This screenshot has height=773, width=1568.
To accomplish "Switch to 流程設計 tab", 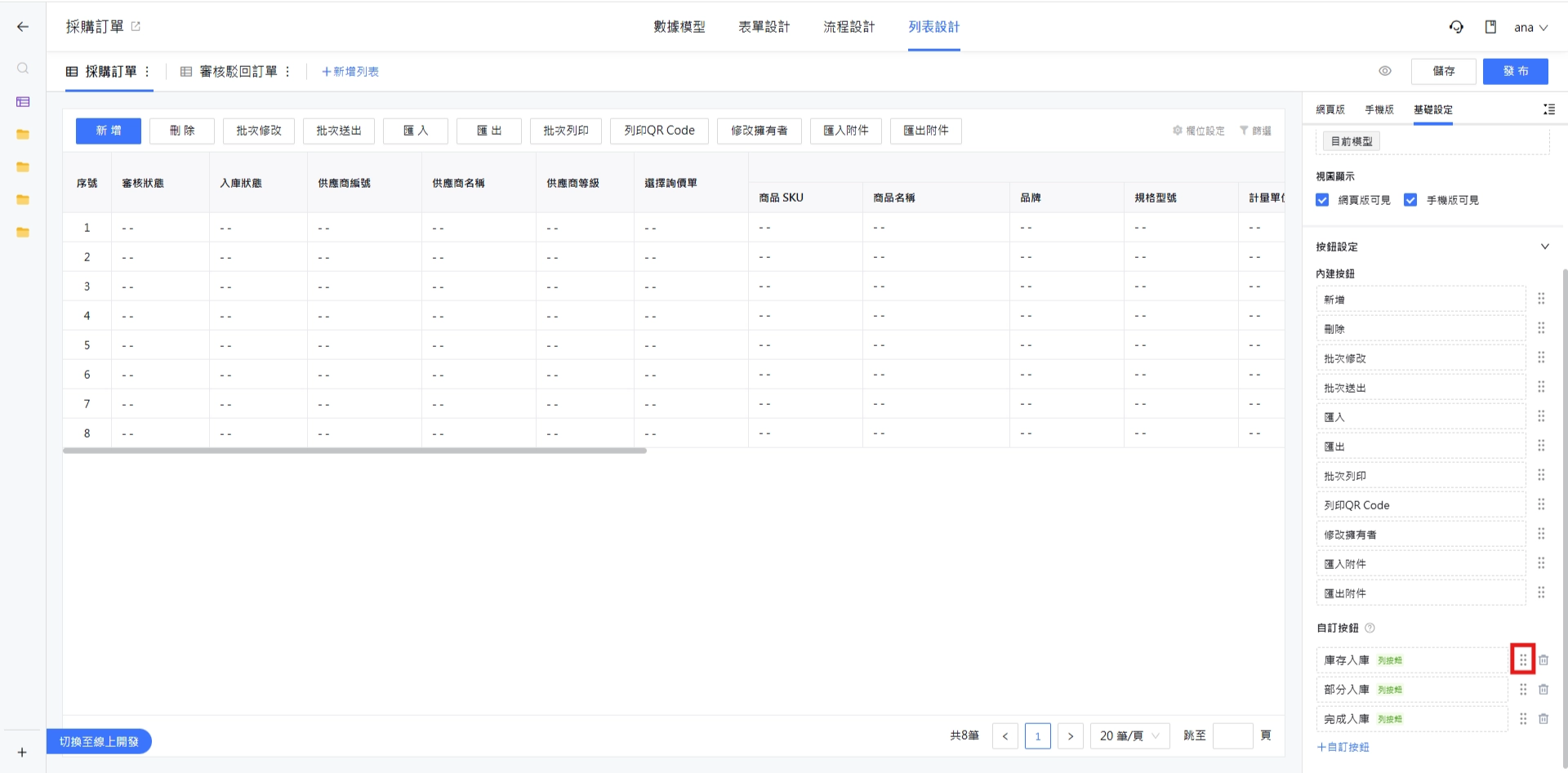I will pos(849,27).
